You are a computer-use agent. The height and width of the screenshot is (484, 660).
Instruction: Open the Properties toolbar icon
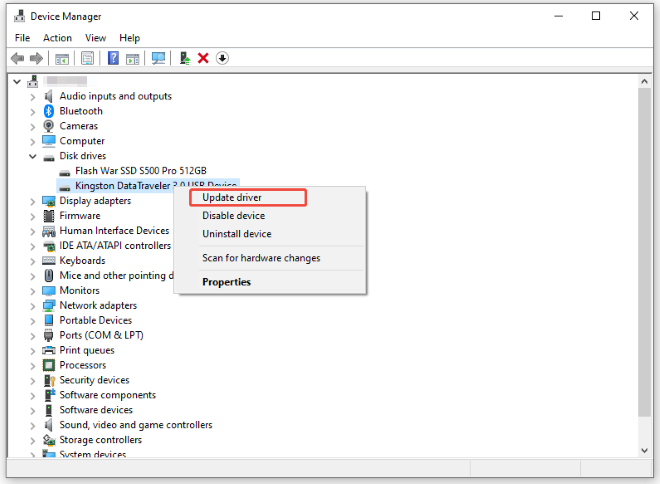(88, 58)
